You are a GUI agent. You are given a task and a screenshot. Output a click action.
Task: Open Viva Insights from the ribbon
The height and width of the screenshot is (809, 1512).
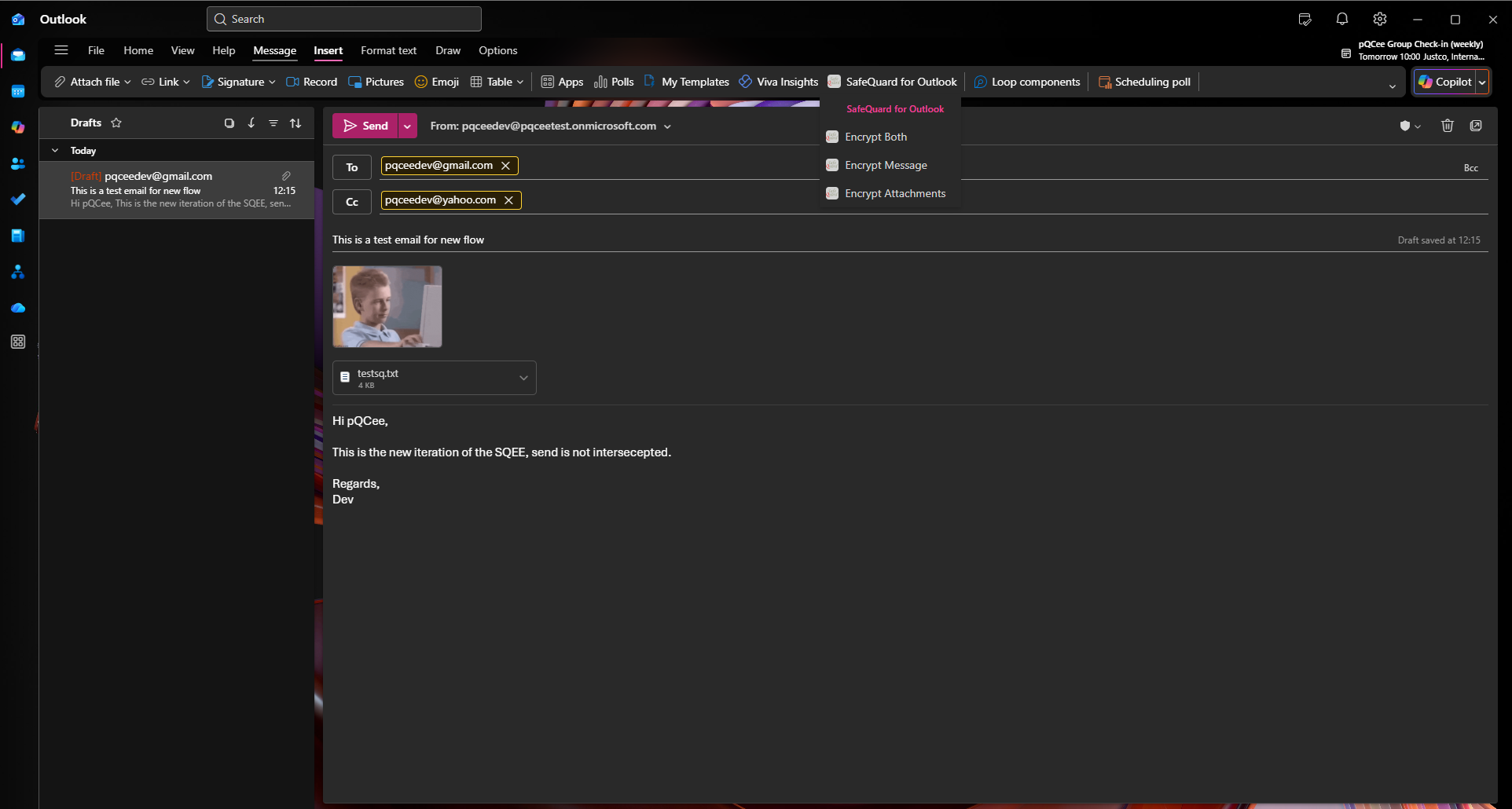tap(778, 82)
